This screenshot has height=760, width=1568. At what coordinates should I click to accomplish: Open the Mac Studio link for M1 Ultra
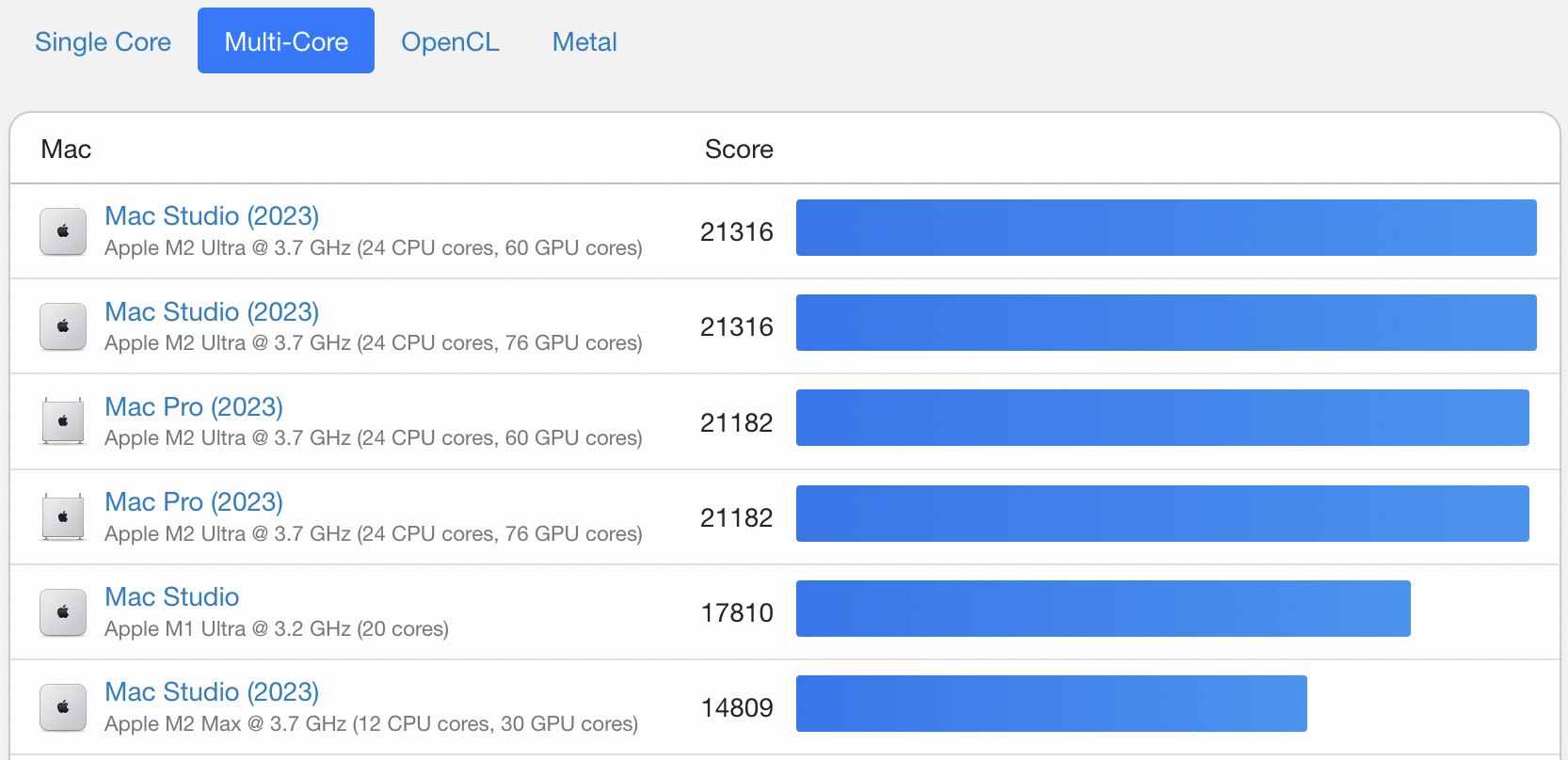pos(172,596)
